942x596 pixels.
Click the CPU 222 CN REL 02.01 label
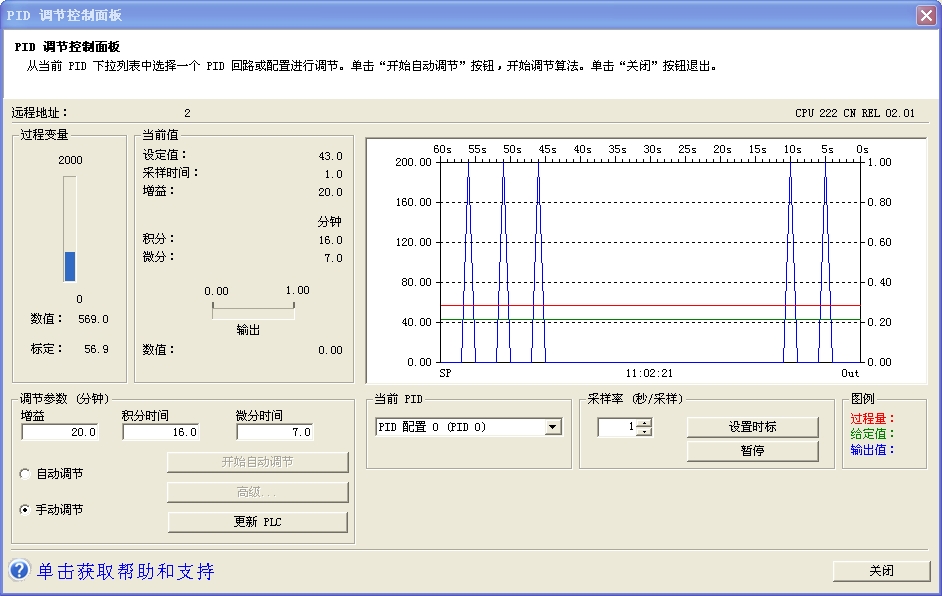855,113
